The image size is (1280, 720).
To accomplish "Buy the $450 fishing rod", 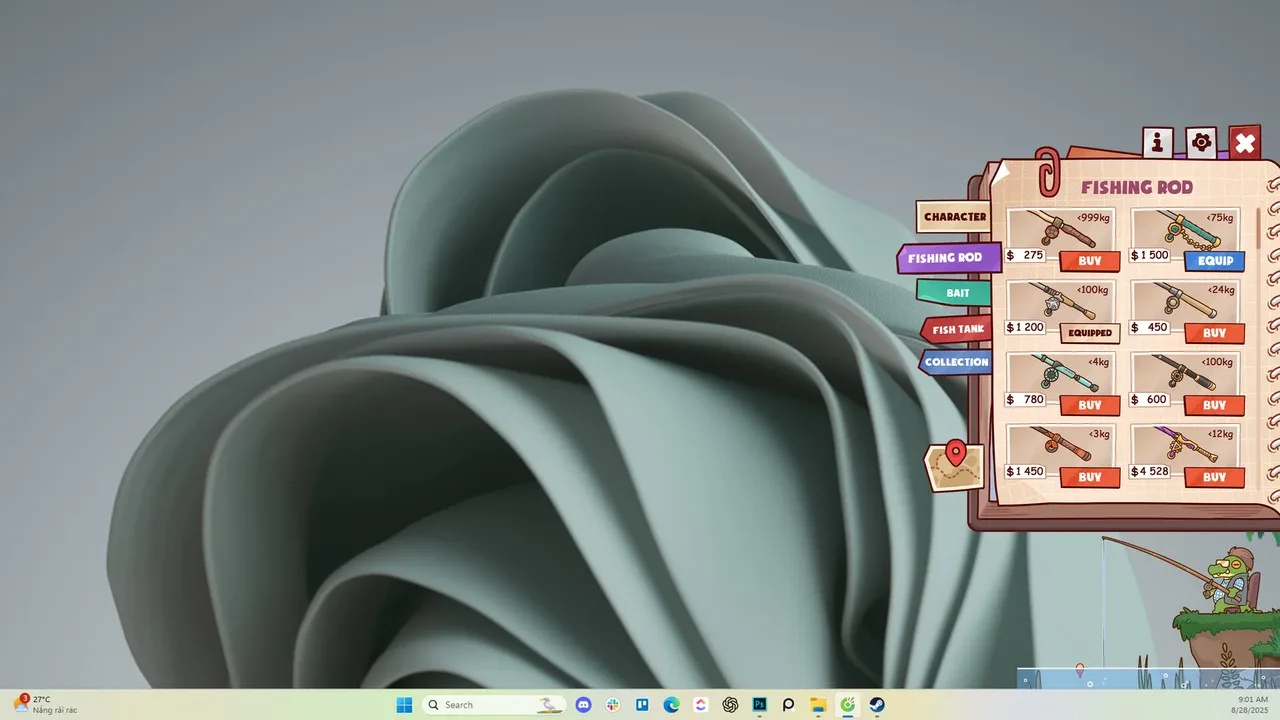I will pos(1214,333).
